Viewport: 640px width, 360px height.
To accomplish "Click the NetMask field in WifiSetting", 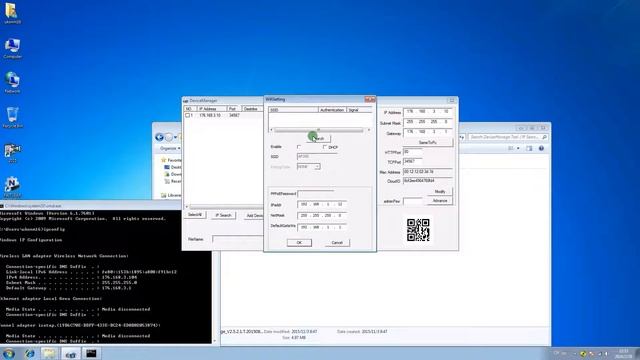I will pyautogui.click(x=322, y=216).
